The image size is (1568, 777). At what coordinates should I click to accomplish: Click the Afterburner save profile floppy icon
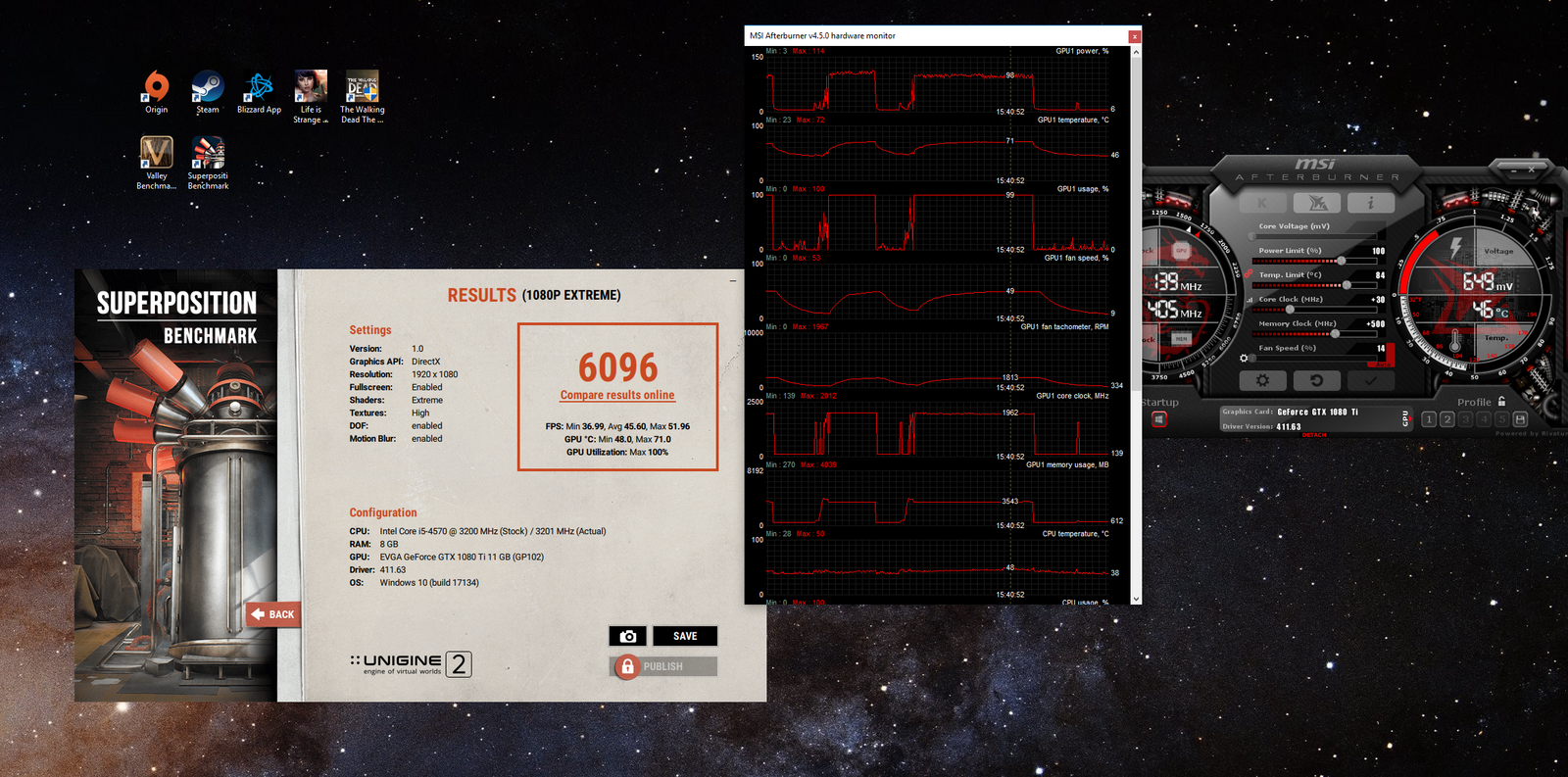point(1520,419)
